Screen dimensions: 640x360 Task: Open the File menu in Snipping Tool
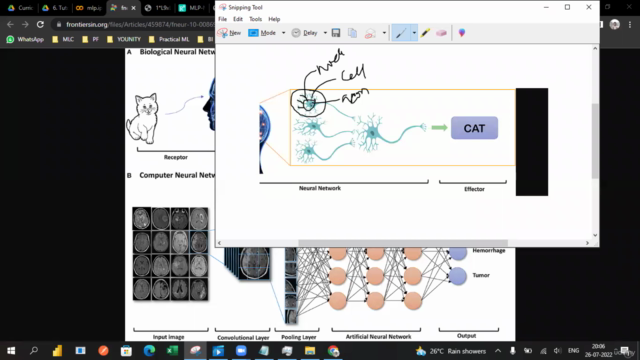tap(222, 19)
